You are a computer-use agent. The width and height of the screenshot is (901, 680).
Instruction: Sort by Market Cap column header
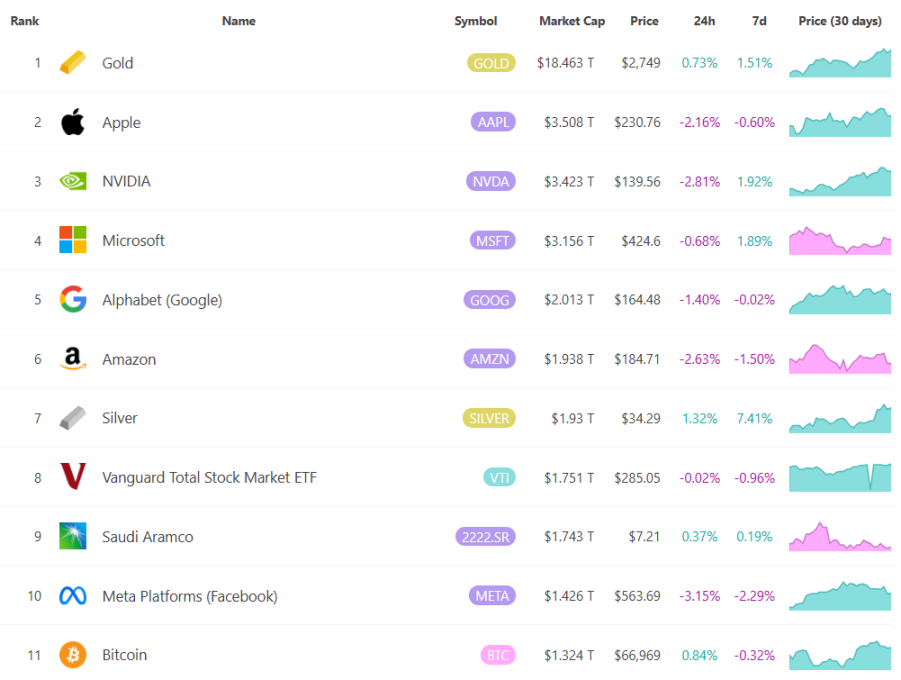tap(571, 21)
